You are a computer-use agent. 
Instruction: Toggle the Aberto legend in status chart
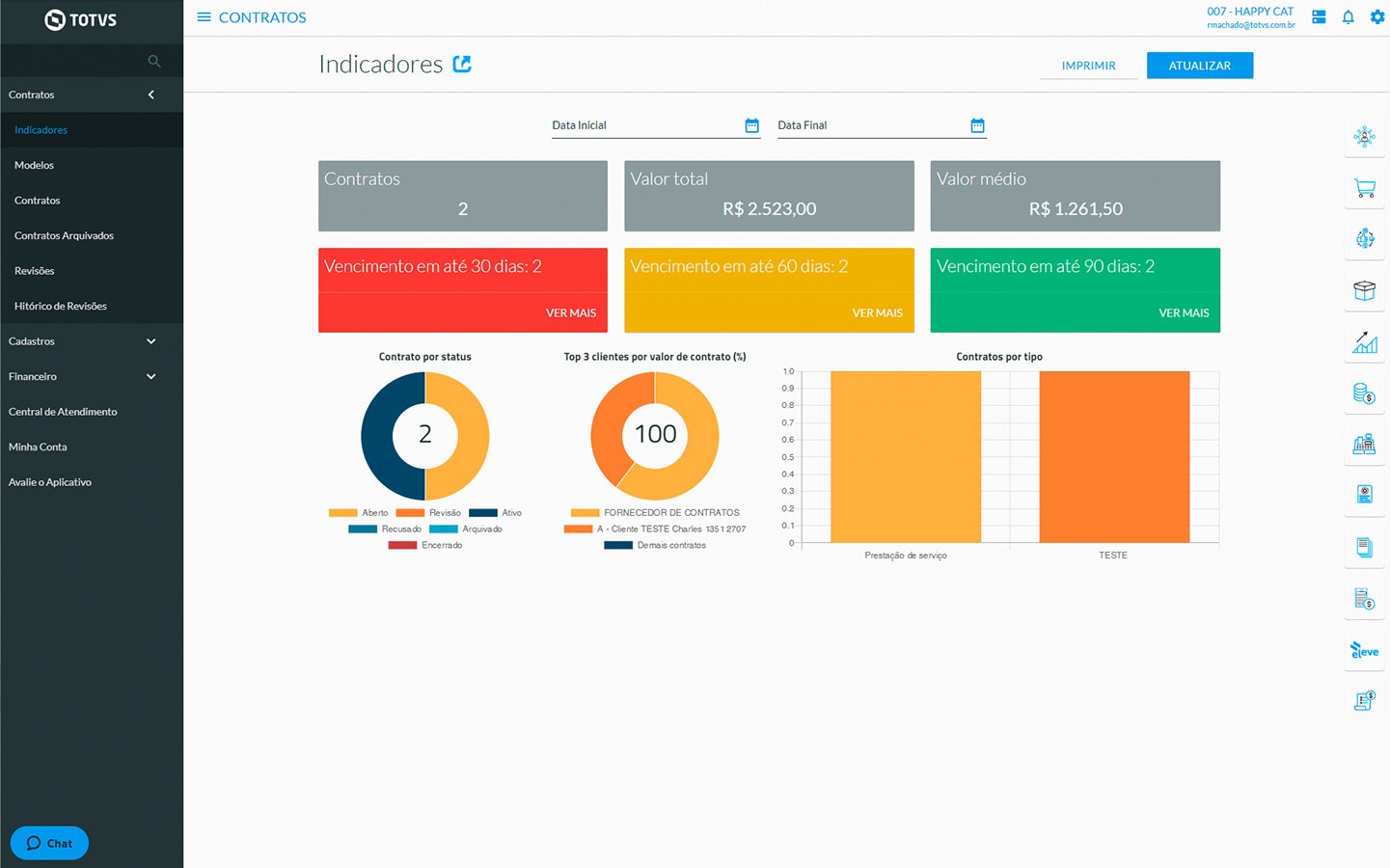[x=359, y=513]
